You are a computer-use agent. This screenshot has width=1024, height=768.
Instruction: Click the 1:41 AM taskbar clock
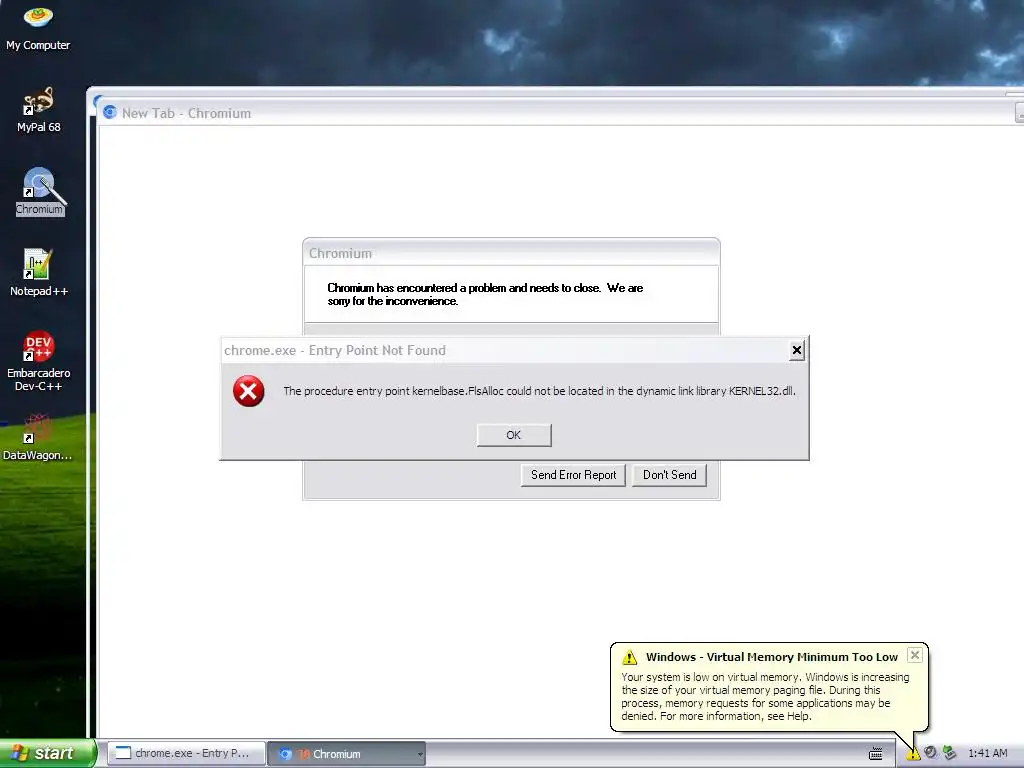(987, 754)
